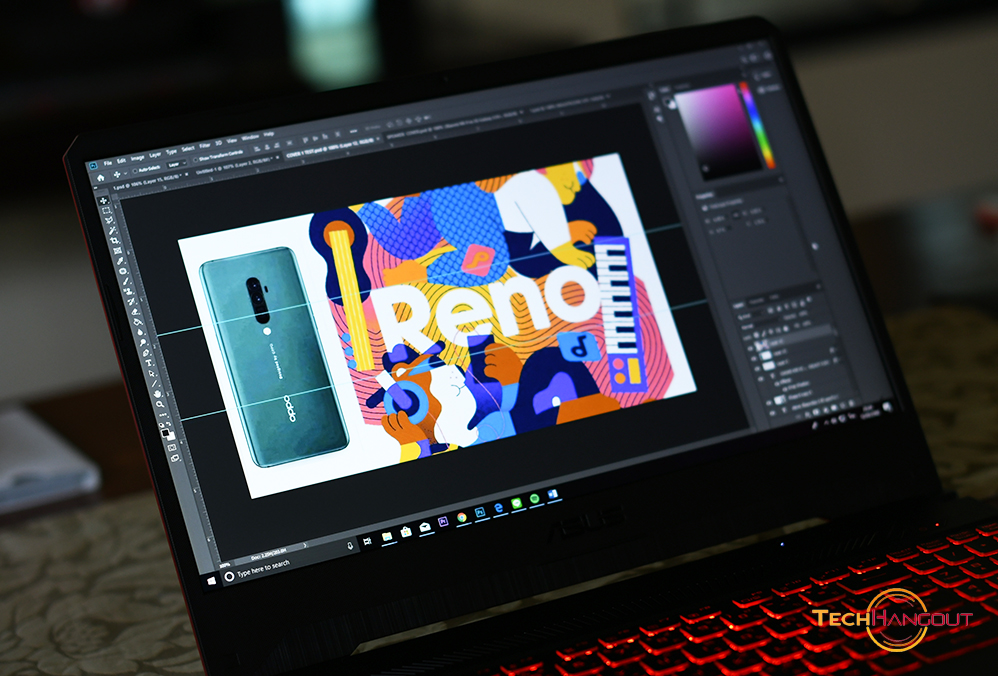The height and width of the screenshot is (676, 998).
Task: Select the Rectangular Marquee tool
Action: (106, 211)
